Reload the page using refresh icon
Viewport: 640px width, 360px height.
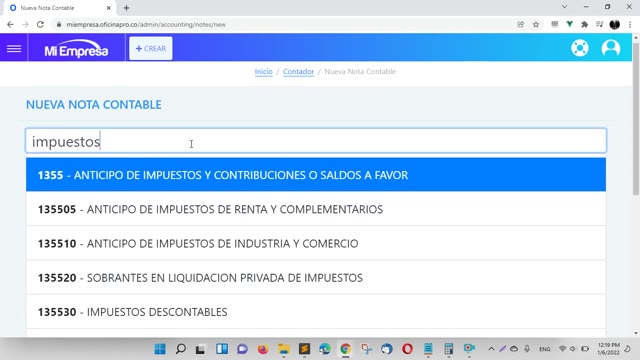coord(40,24)
